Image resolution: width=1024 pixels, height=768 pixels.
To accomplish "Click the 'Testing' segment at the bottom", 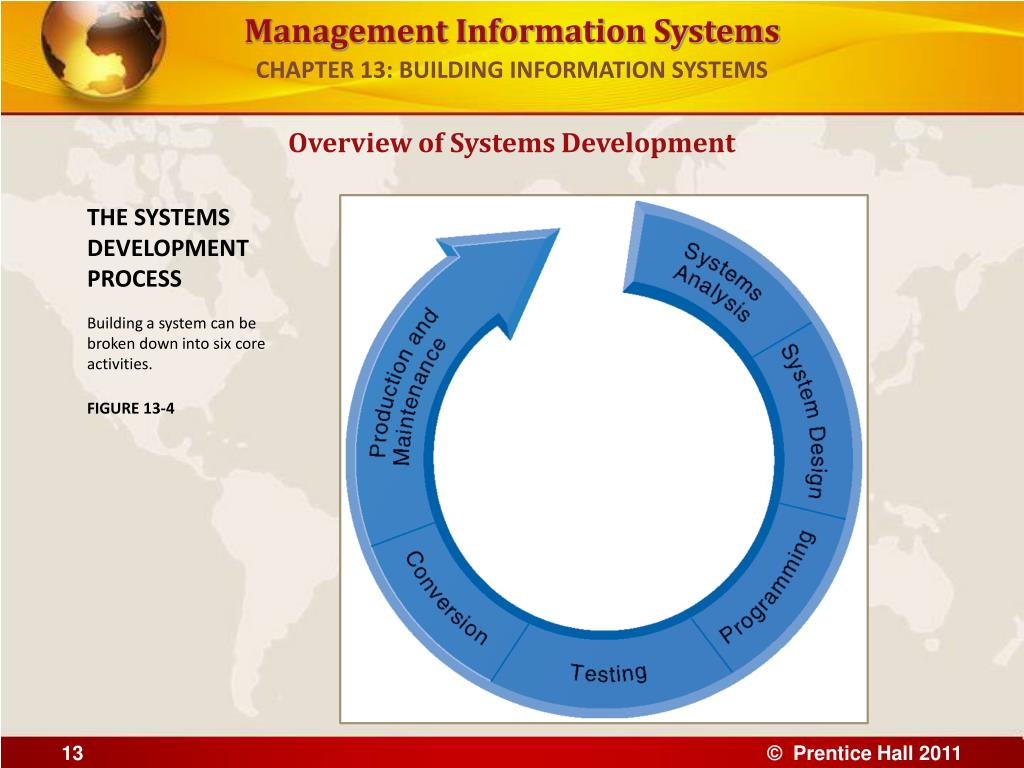I will point(609,672).
